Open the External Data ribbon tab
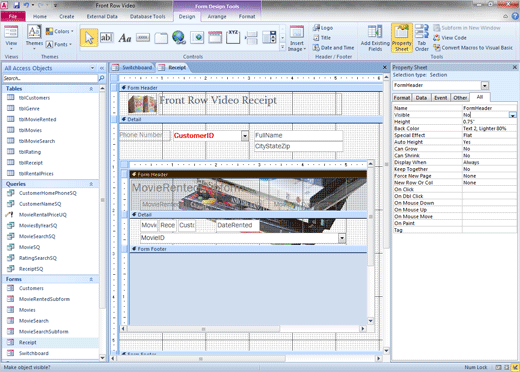 (102, 16)
